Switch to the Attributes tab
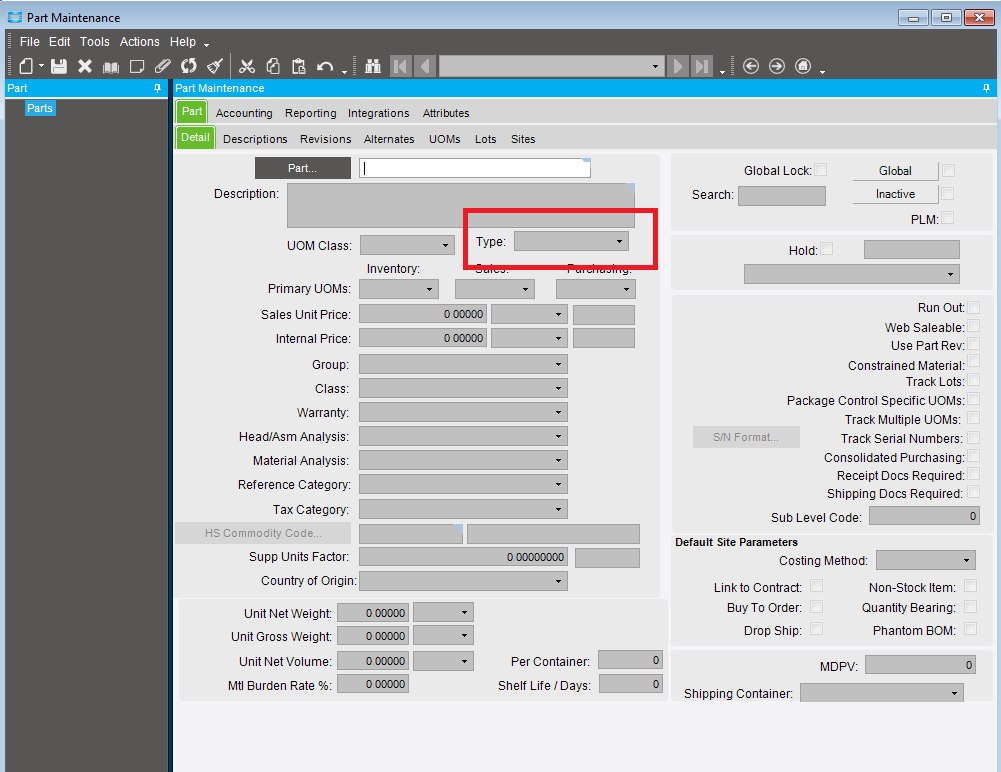1001x772 pixels. [x=446, y=113]
